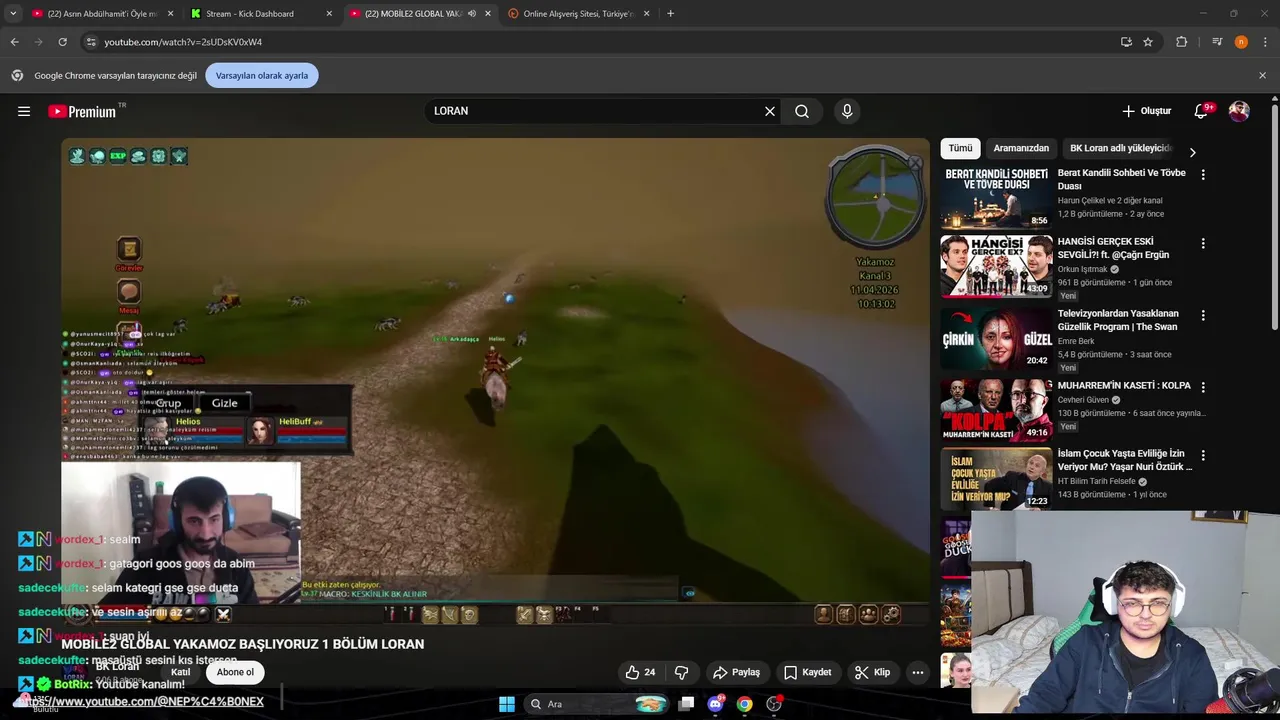
Task: Dismiss the default browser infobar
Action: click(1262, 75)
